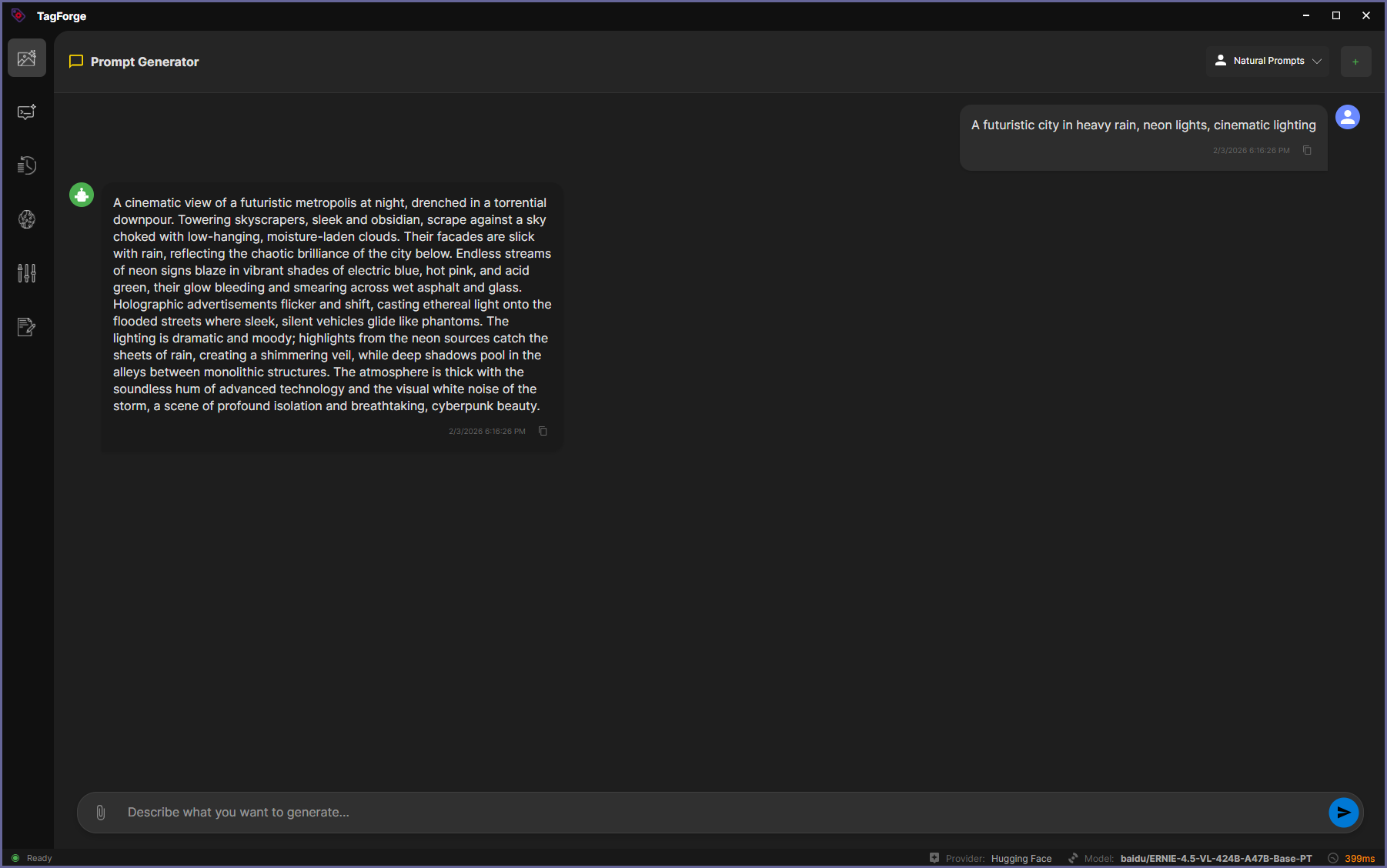Screen dimensions: 1387x868
Task: Click the green bot avatar icon
Action: point(82,195)
